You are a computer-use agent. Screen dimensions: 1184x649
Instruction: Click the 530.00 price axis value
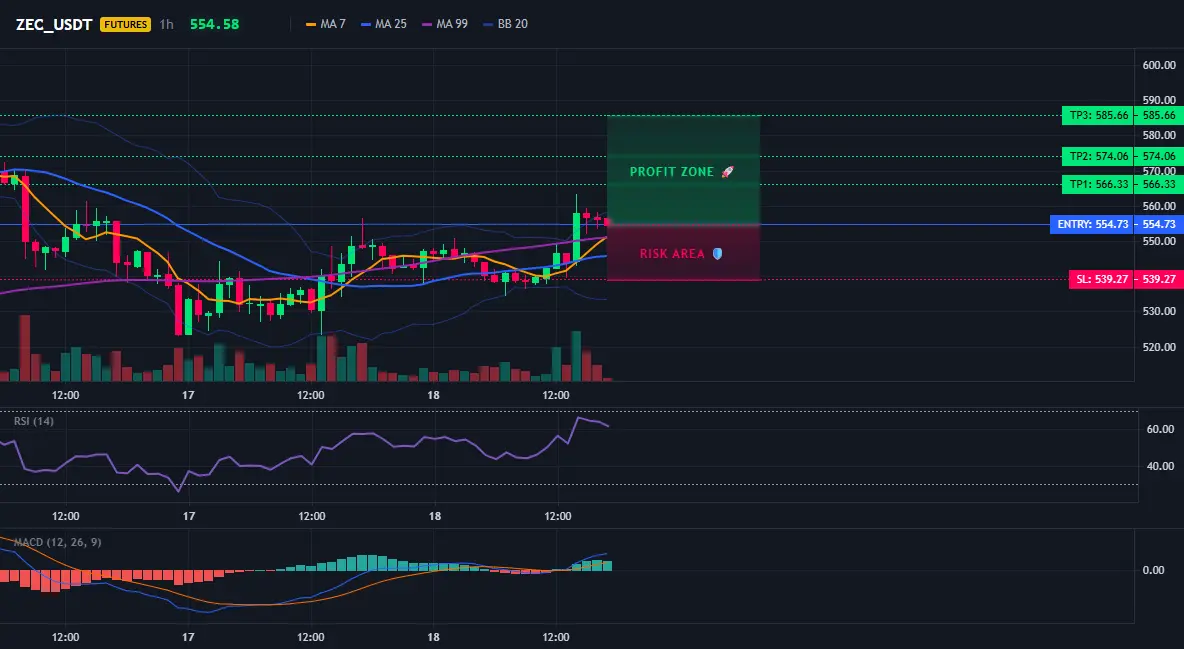point(1159,311)
